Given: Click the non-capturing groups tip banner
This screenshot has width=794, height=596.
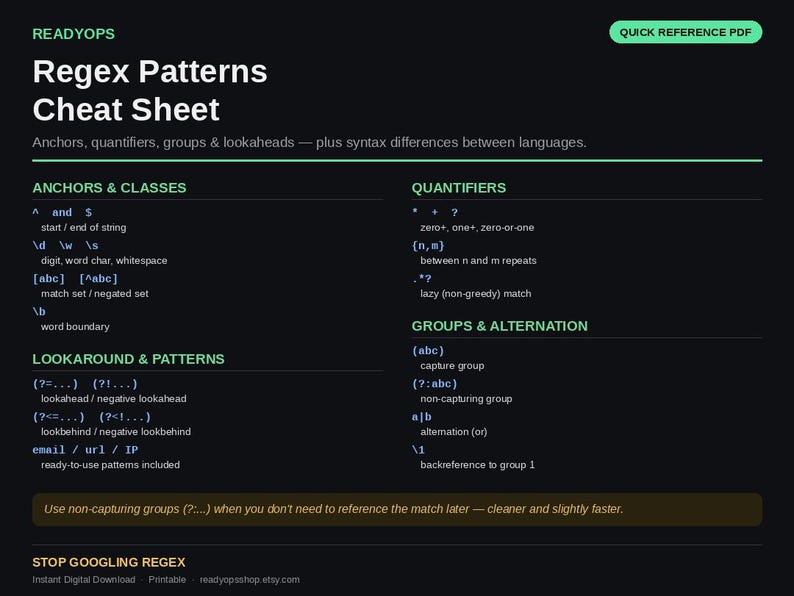Looking at the screenshot, I should click(x=397, y=509).
